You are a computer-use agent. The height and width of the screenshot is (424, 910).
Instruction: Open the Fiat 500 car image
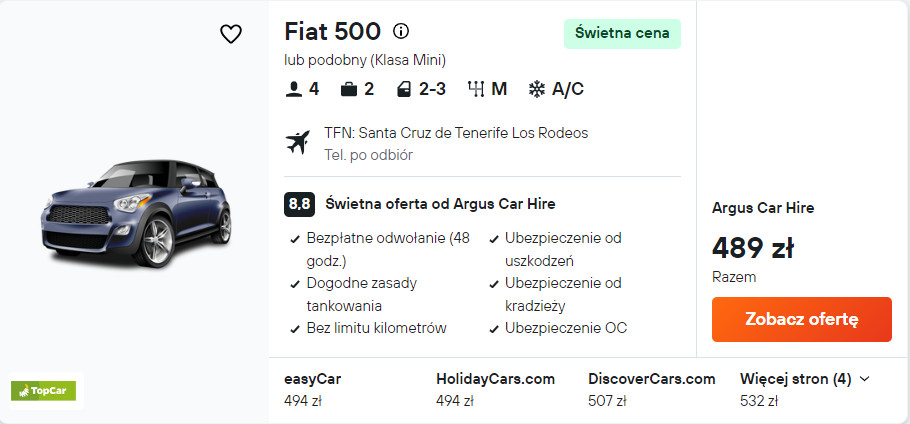136,212
